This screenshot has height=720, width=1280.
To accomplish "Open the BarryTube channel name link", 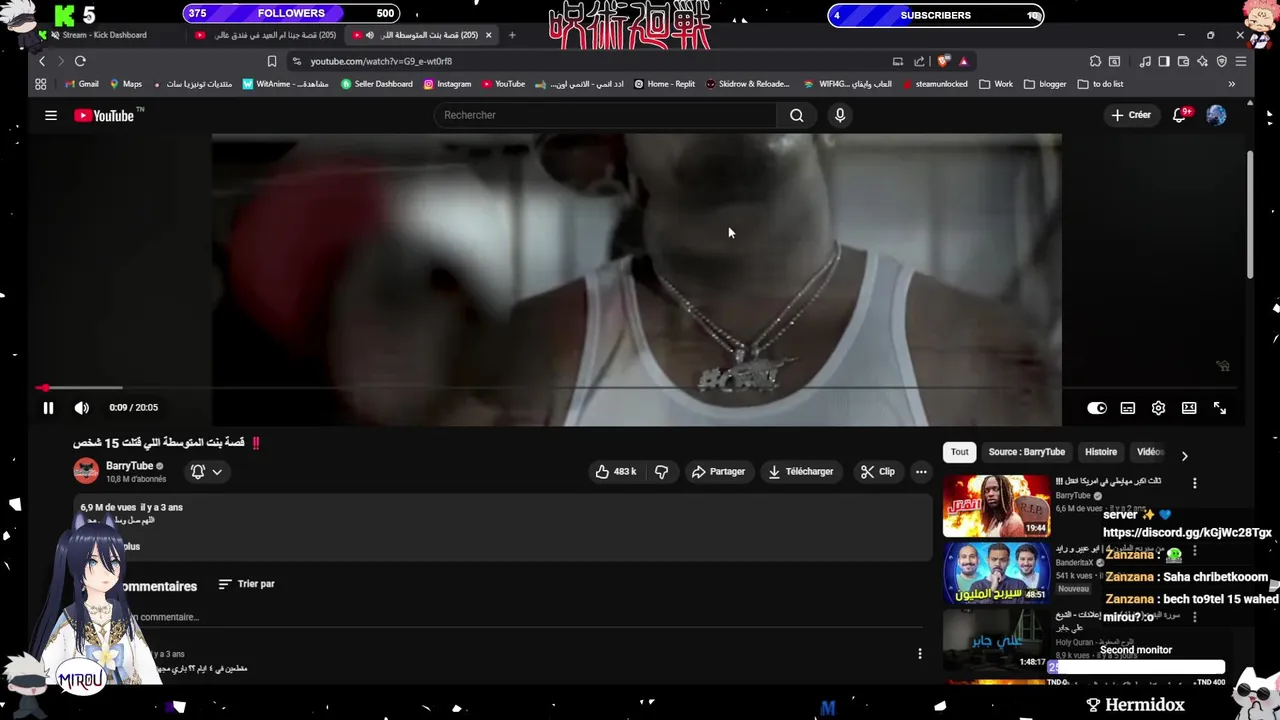I will coord(129,466).
